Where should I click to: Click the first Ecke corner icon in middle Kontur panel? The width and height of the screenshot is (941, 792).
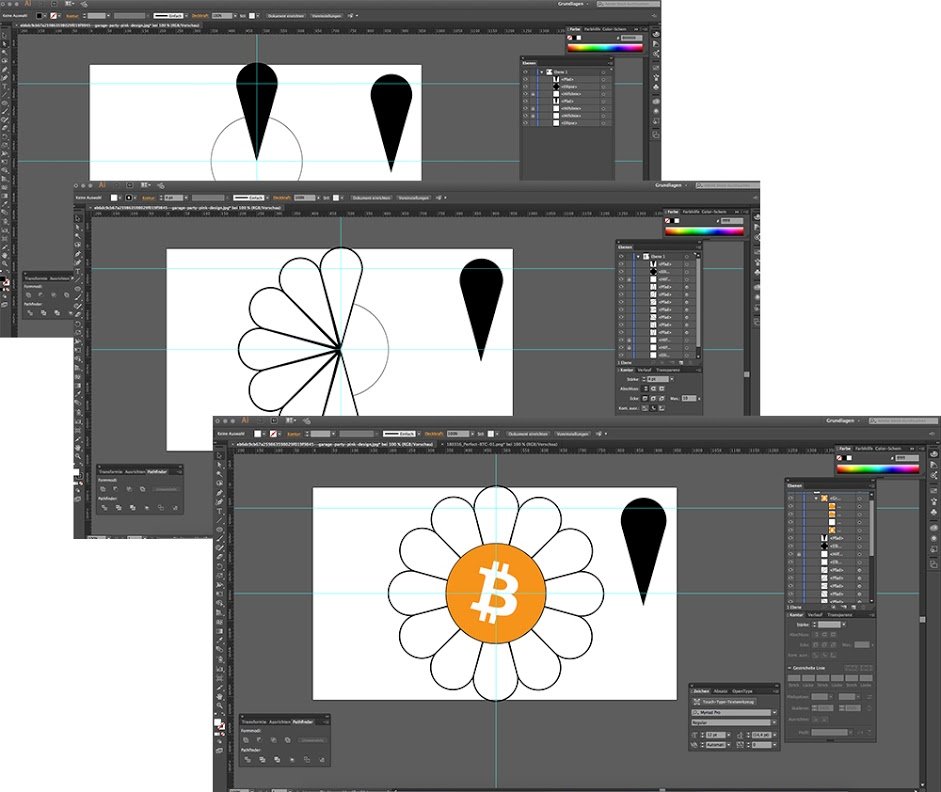point(645,398)
